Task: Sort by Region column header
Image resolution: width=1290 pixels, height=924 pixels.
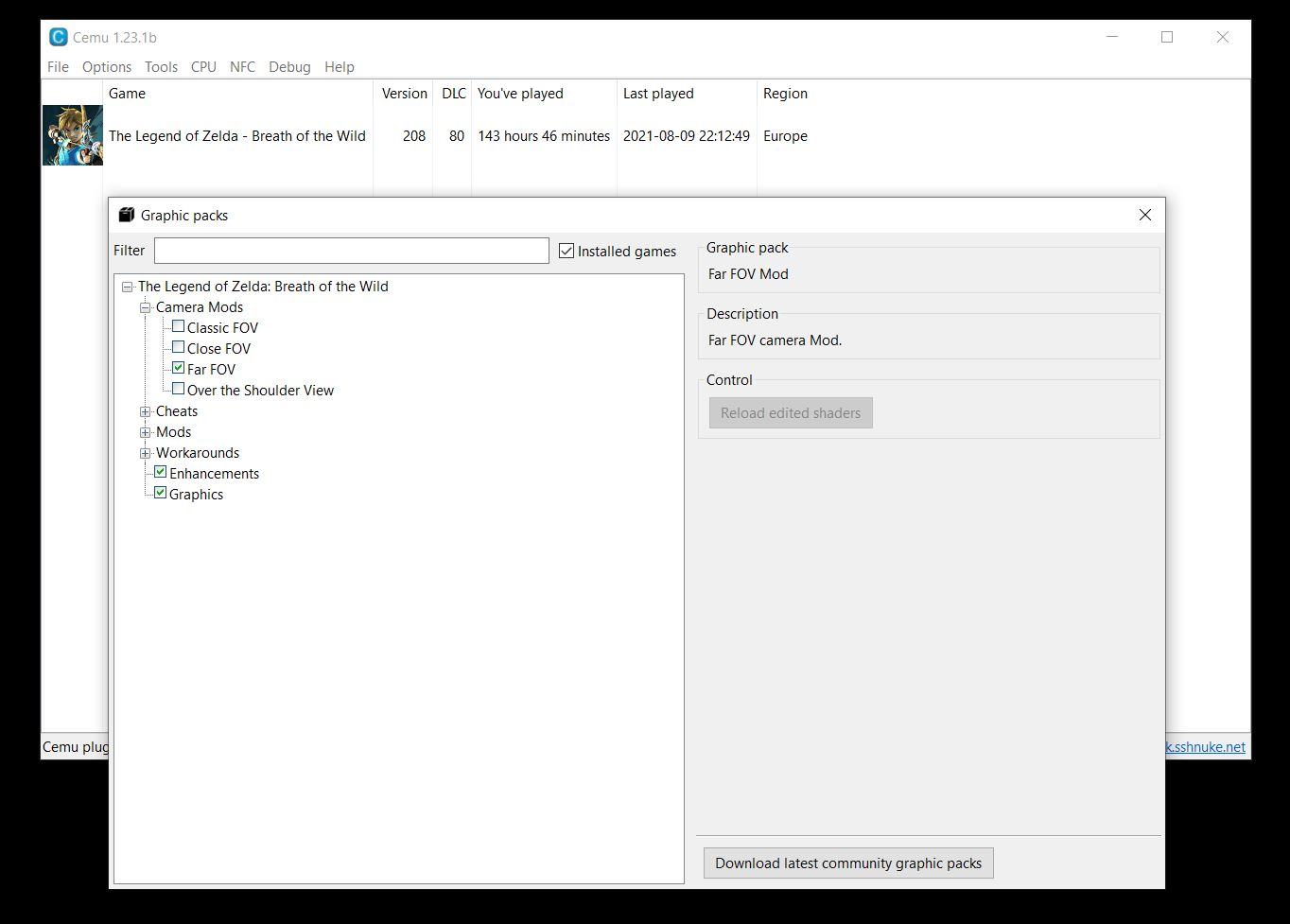Action: (785, 94)
